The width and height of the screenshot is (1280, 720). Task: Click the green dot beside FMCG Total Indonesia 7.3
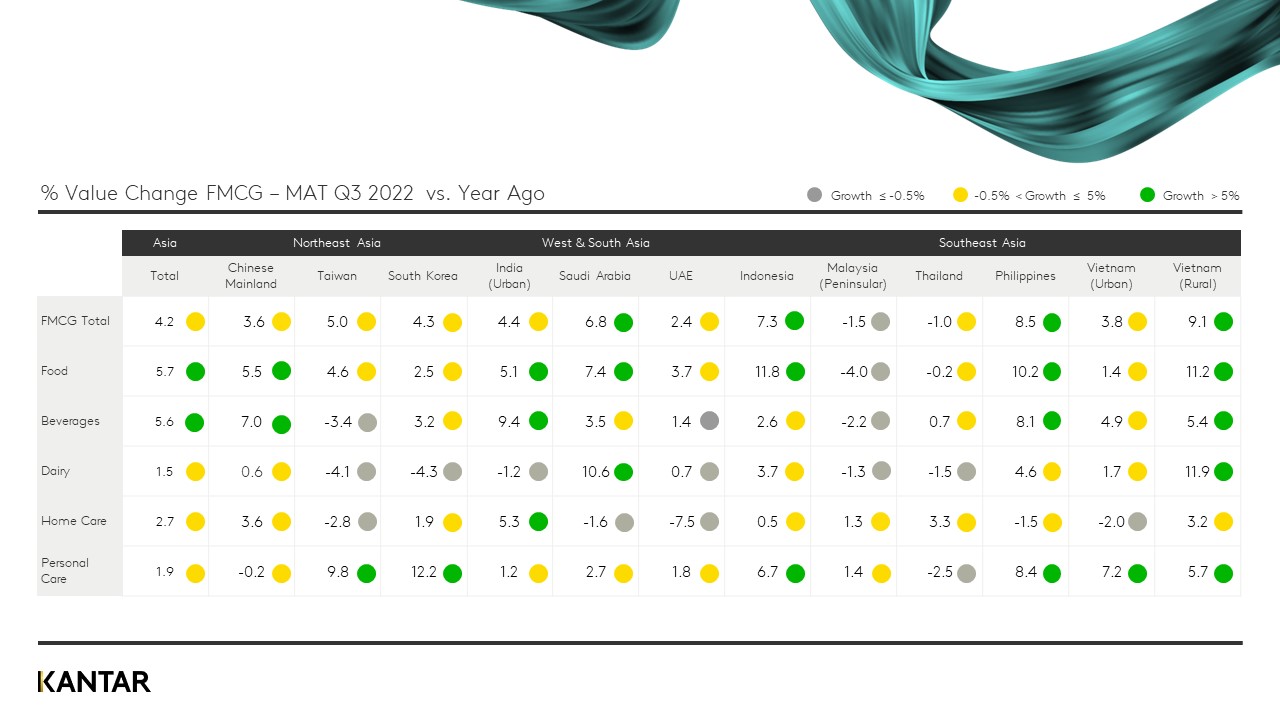point(795,322)
